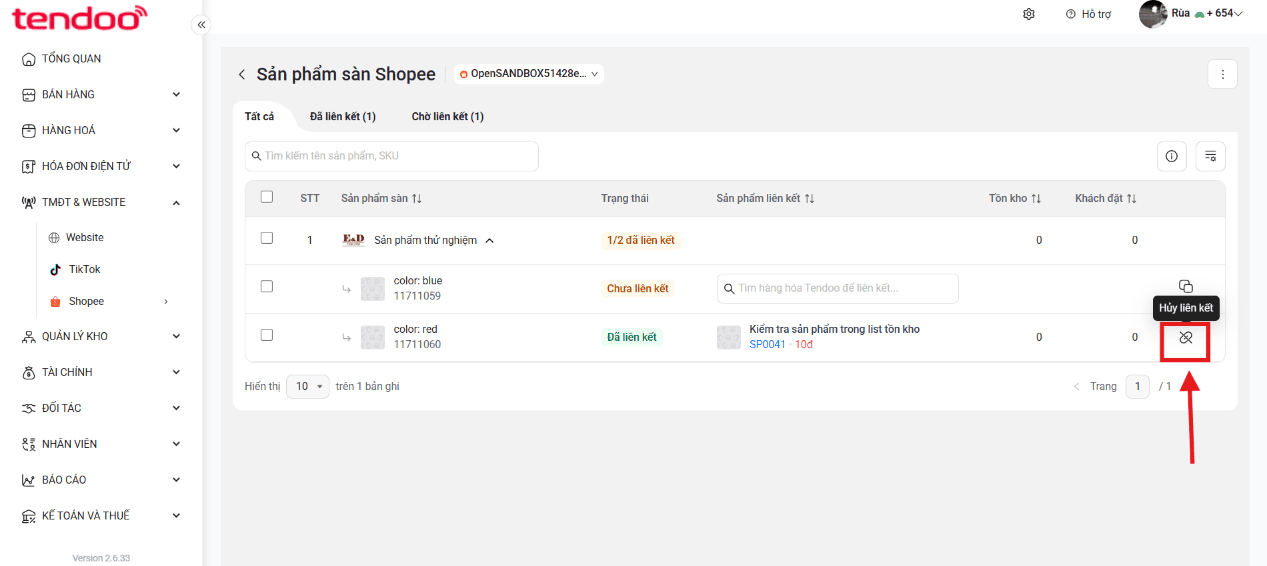Collapse the Sản phẩm thử nghiệm row

[x=489, y=240]
